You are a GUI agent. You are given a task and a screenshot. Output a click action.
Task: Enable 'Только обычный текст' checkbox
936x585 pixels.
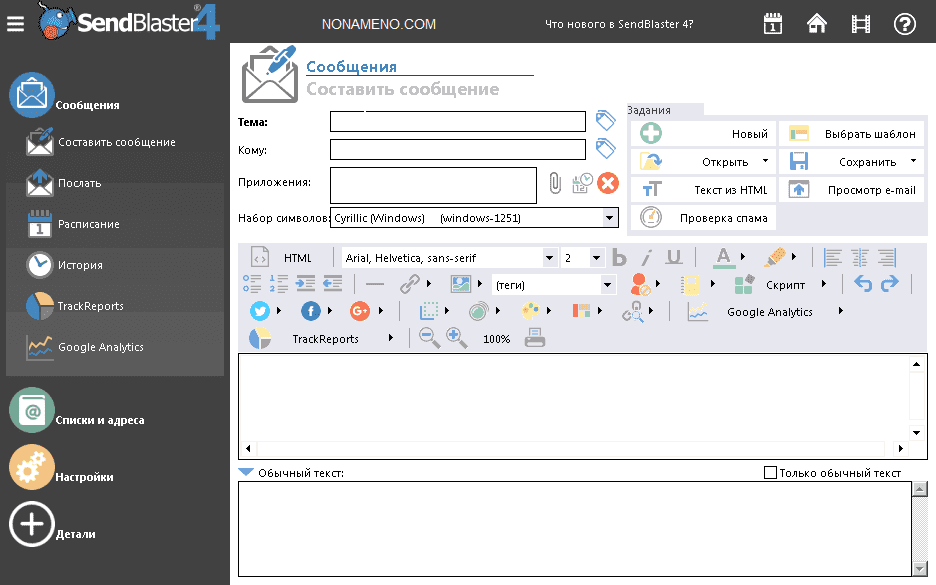(x=770, y=473)
